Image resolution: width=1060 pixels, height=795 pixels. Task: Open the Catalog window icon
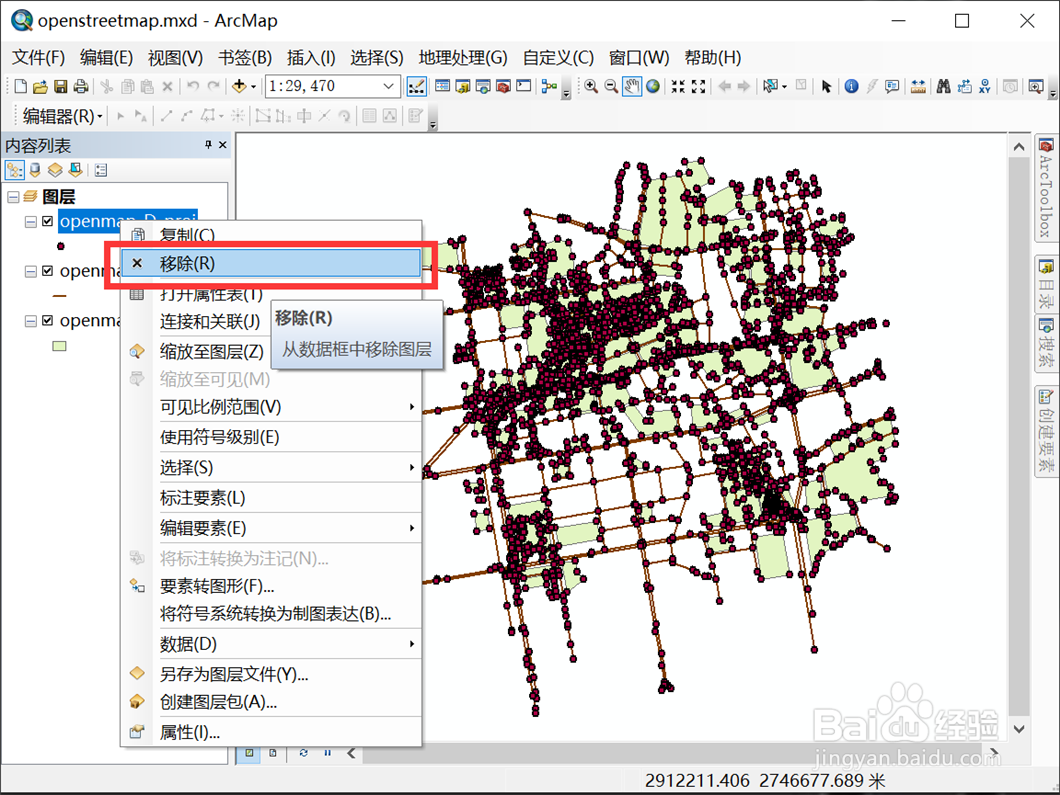tap(463, 87)
